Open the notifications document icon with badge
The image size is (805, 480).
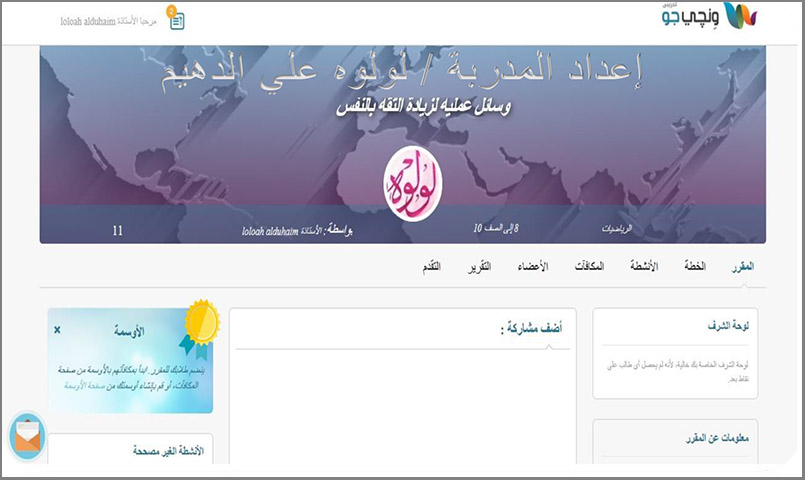[176, 18]
